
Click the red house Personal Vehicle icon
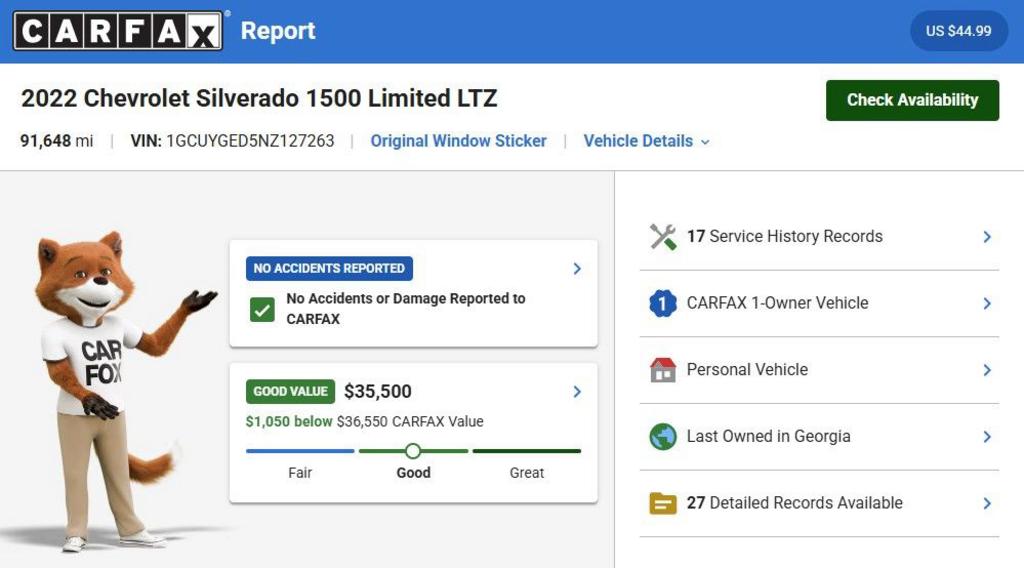click(663, 370)
